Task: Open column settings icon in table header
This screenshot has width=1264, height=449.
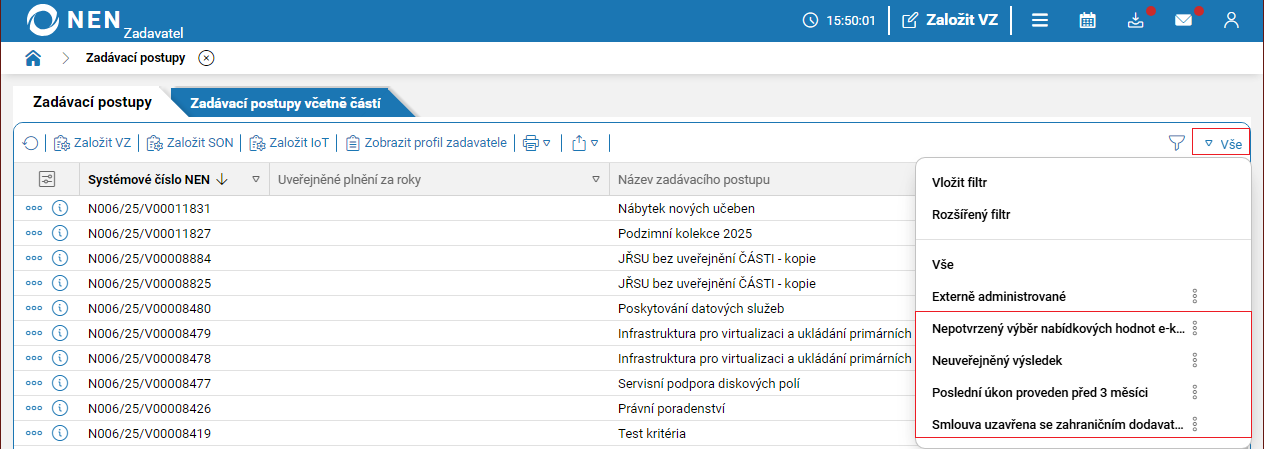Action: click(47, 179)
